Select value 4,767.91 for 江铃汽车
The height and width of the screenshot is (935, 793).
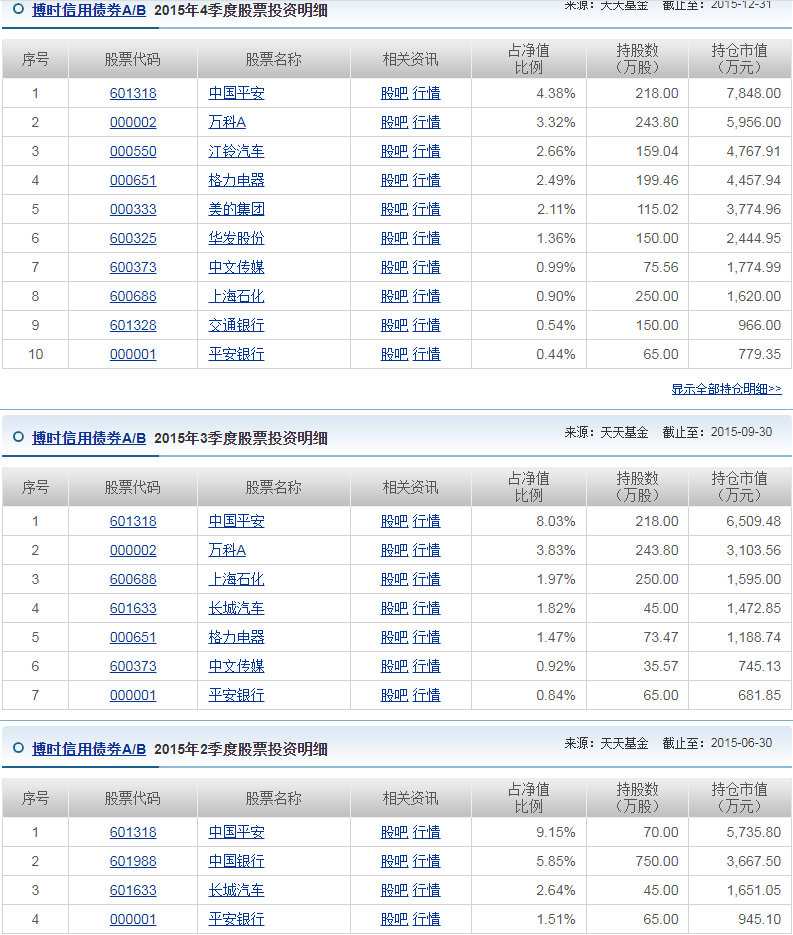(754, 151)
